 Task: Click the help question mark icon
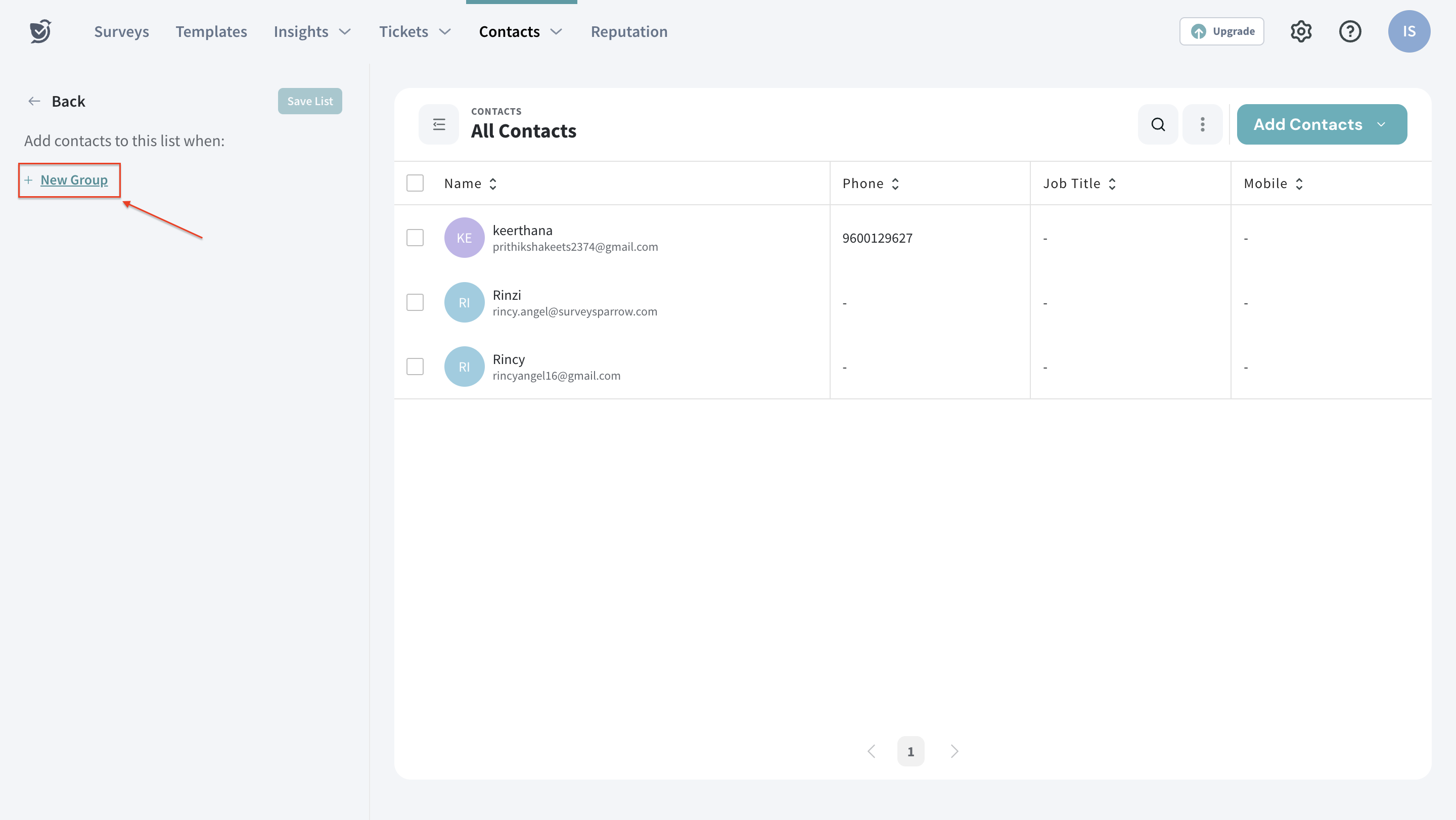[1350, 31]
